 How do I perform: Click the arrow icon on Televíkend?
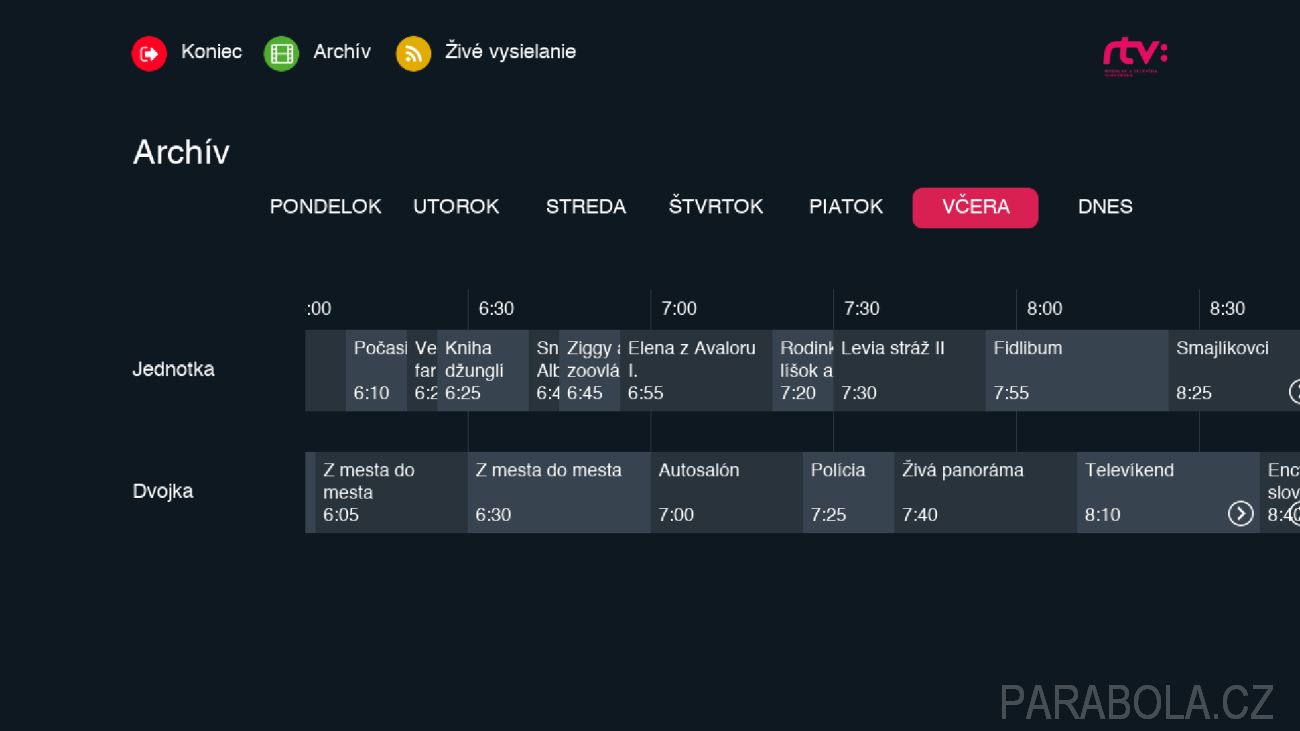click(1240, 513)
